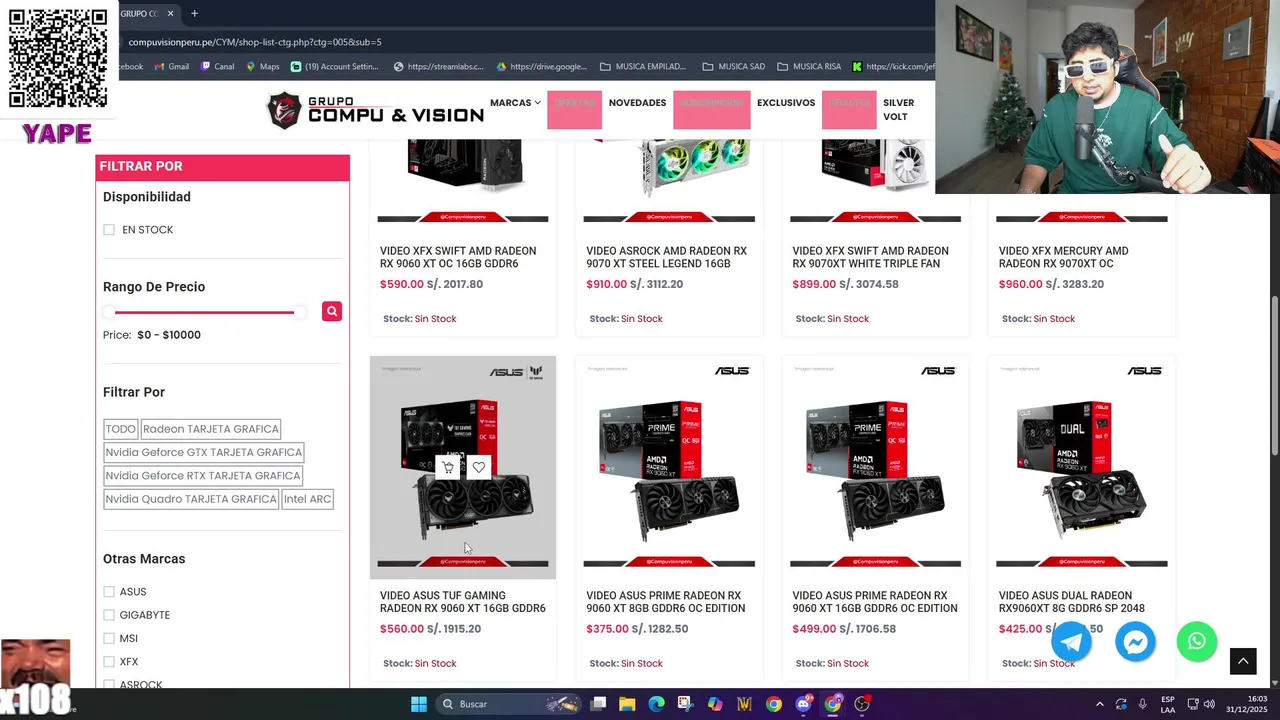Viewport: 1280px width, 720px height.
Task: Open the Telegram chat bubble
Action: coord(1072,641)
